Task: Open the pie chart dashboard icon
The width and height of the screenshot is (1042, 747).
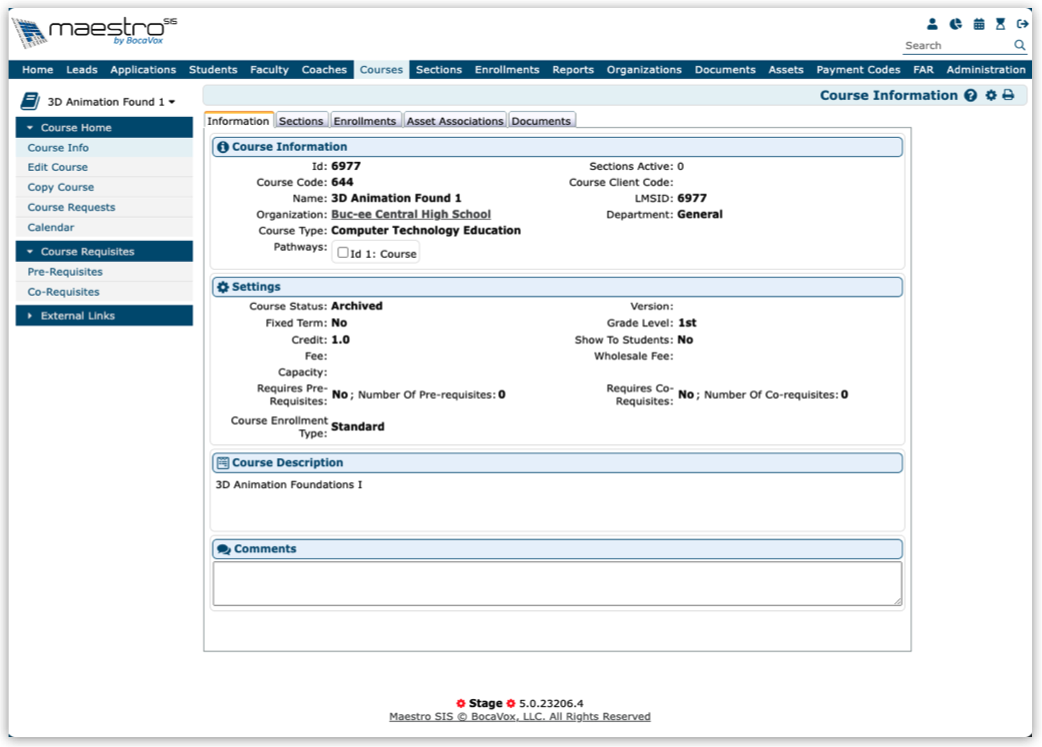Action: [x=956, y=24]
